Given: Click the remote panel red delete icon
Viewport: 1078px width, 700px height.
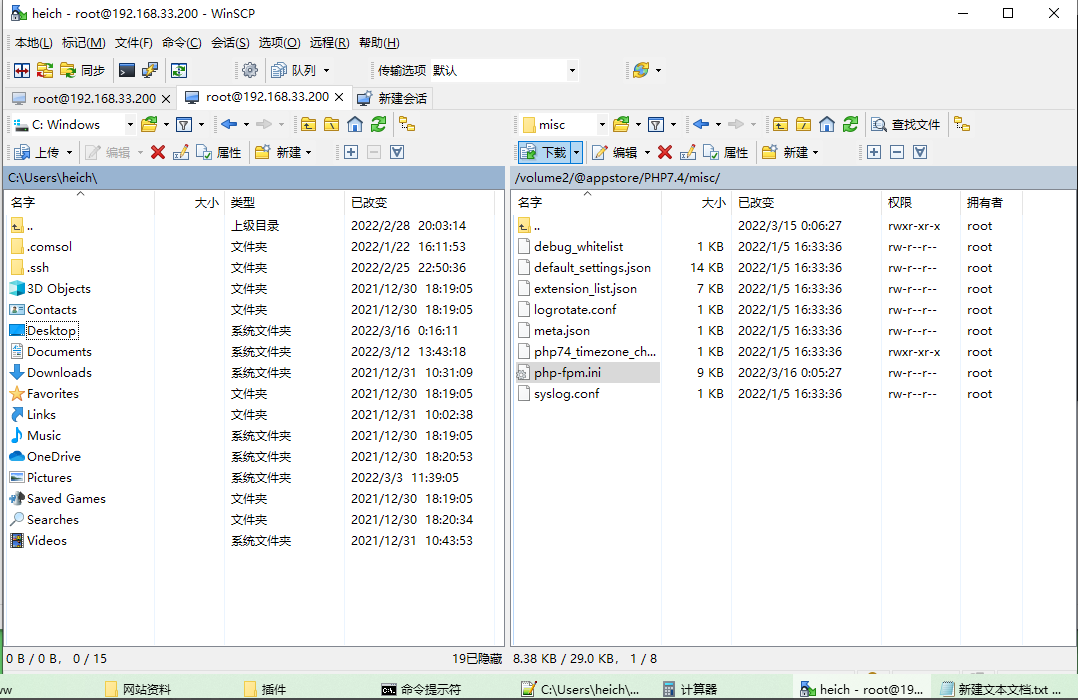Looking at the screenshot, I should 665,152.
